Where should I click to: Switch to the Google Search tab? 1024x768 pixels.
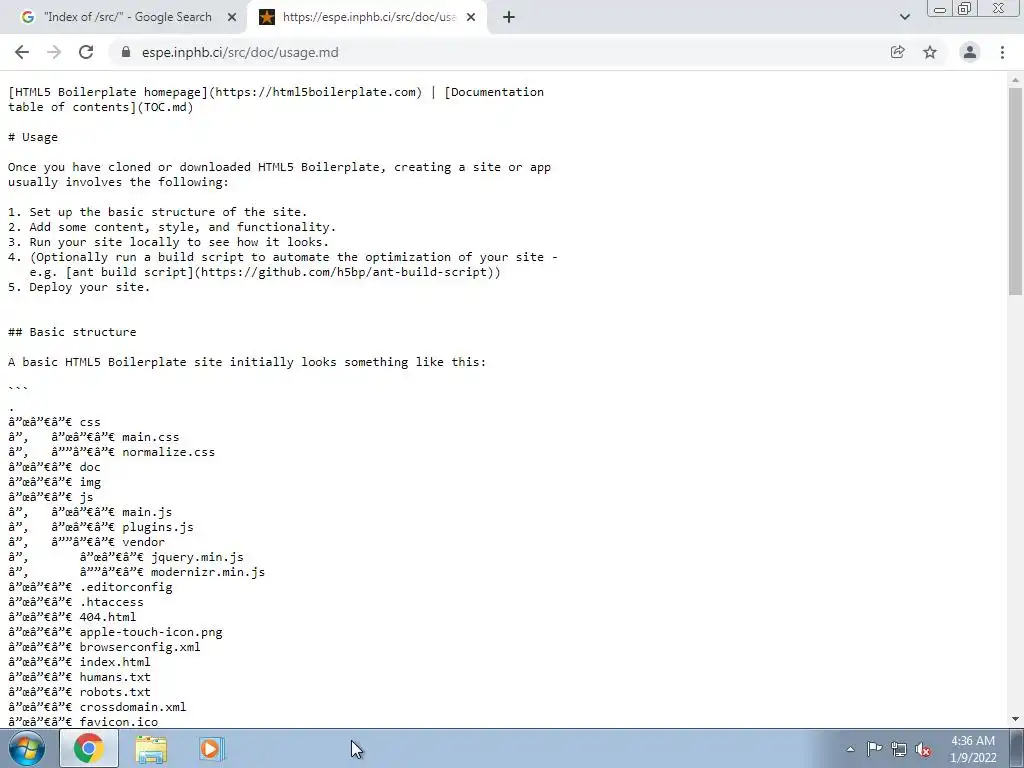point(129,17)
